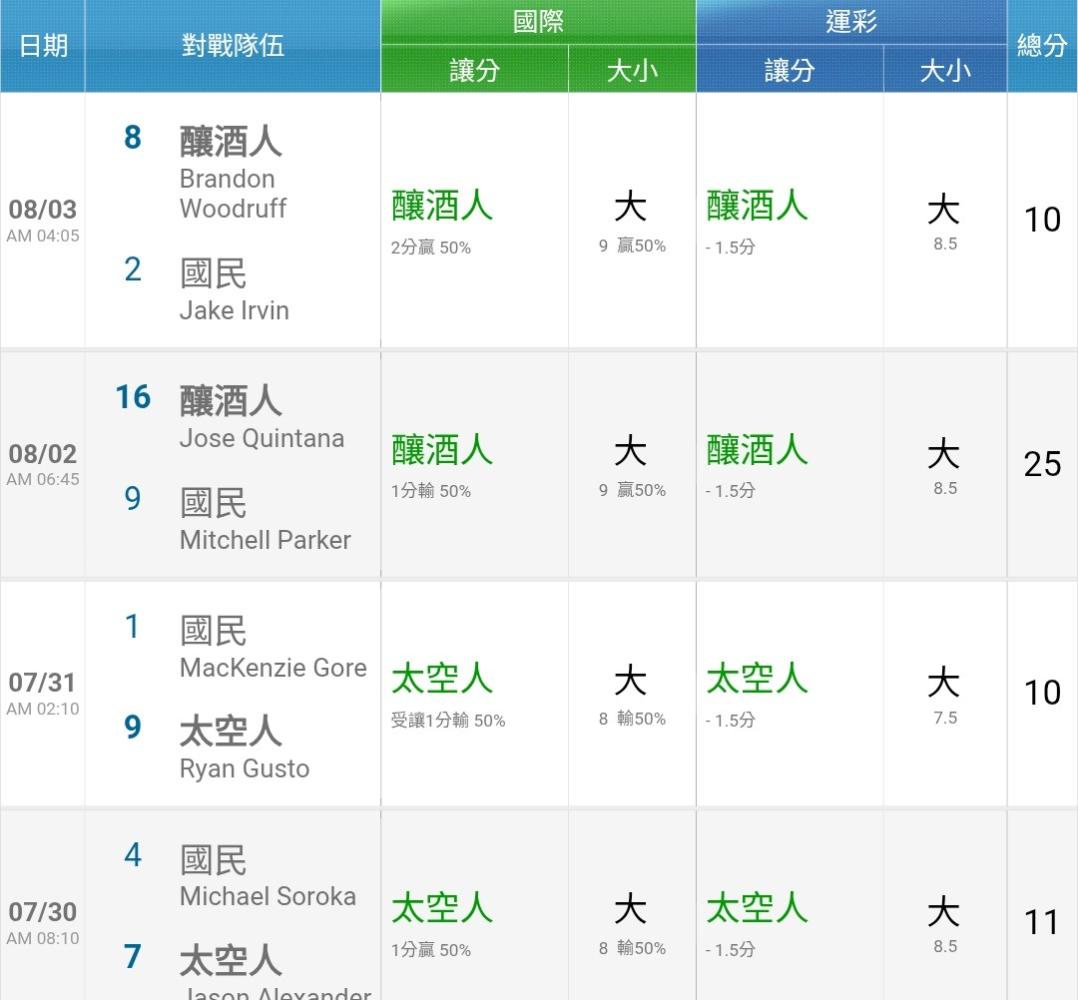The height and width of the screenshot is (1000, 1078).
Task: Click score 7 for 太空人 on 07/30
Action: tap(133, 957)
